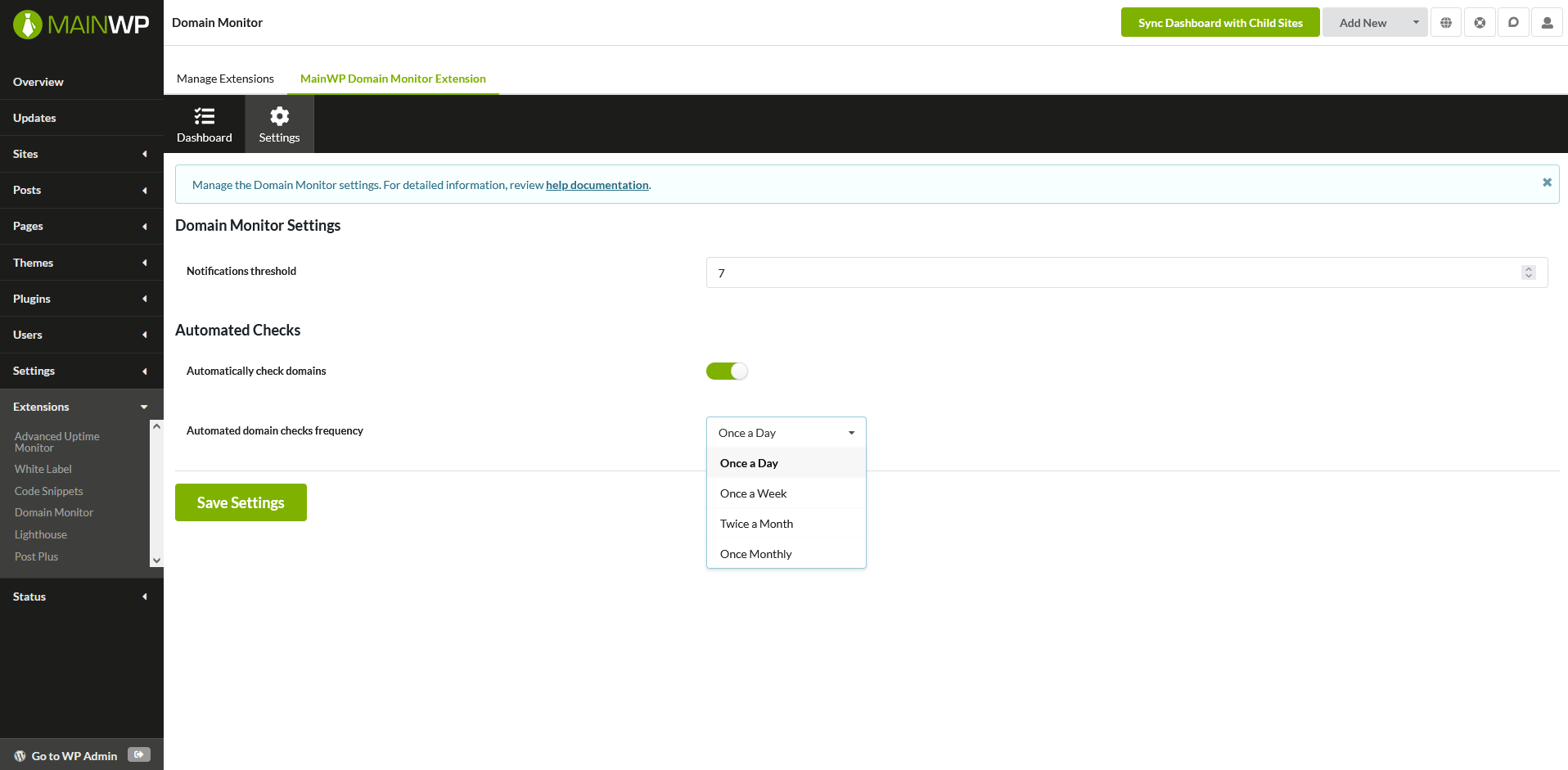Open the user account icon
The image size is (1568, 770).
pyautogui.click(x=1546, y=22)
